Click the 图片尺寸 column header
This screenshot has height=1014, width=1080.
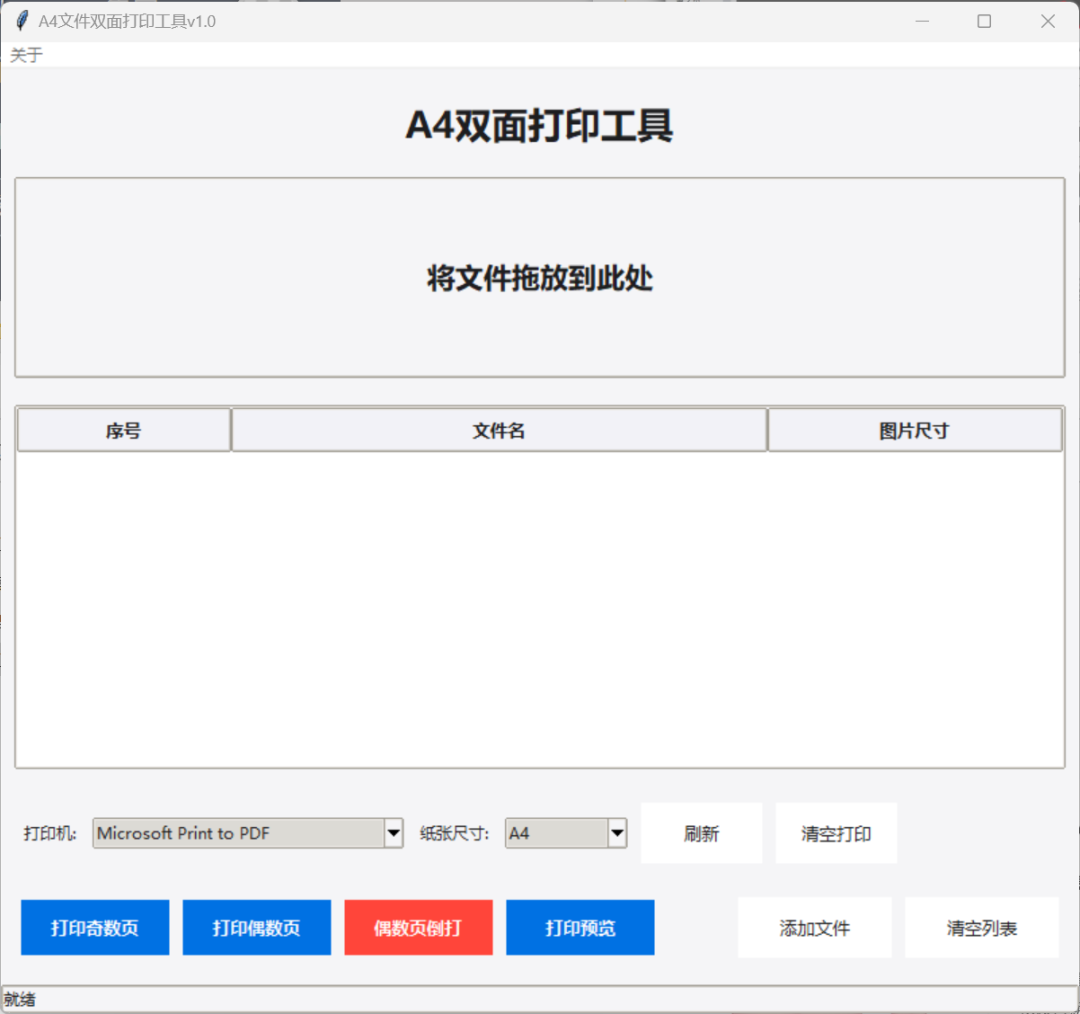pyautogui.click(x=914, y=429)
